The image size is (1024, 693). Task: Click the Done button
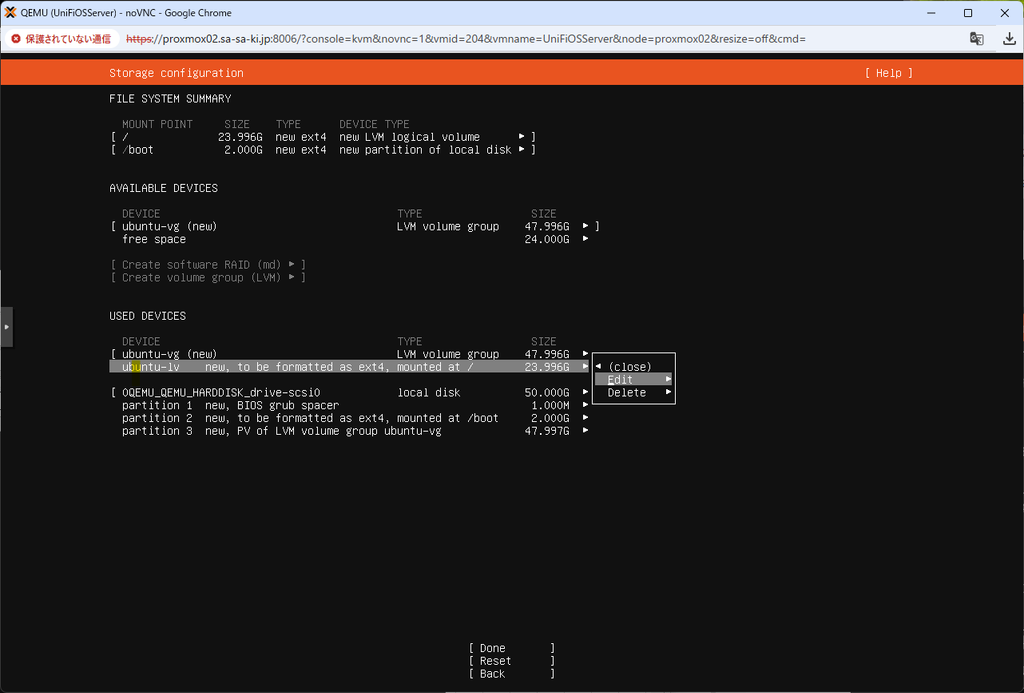[x=511, y=648]
